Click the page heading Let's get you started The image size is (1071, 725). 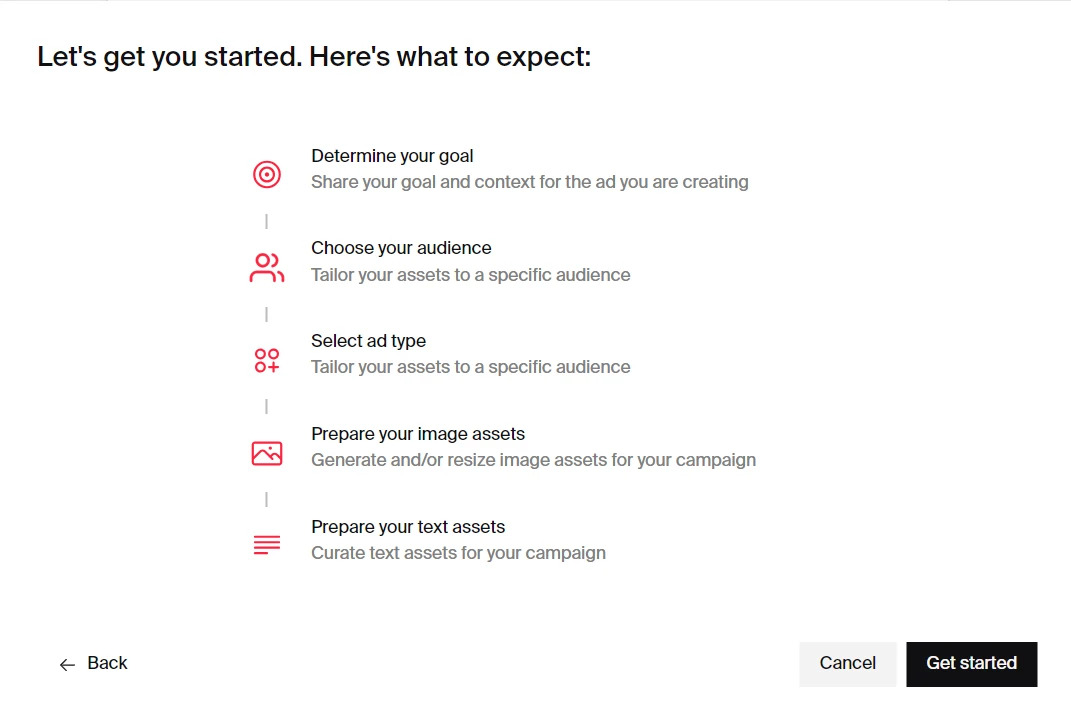tap(313, 56)
